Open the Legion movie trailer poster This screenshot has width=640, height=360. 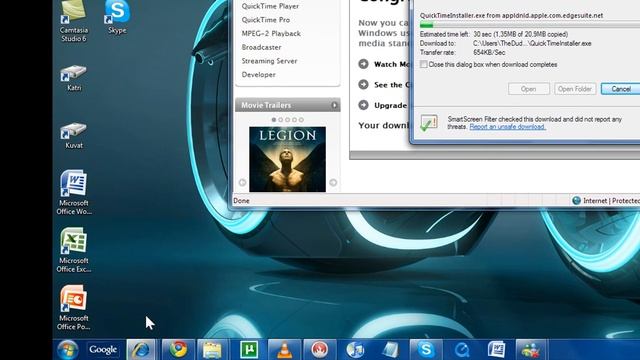point(287,159)
